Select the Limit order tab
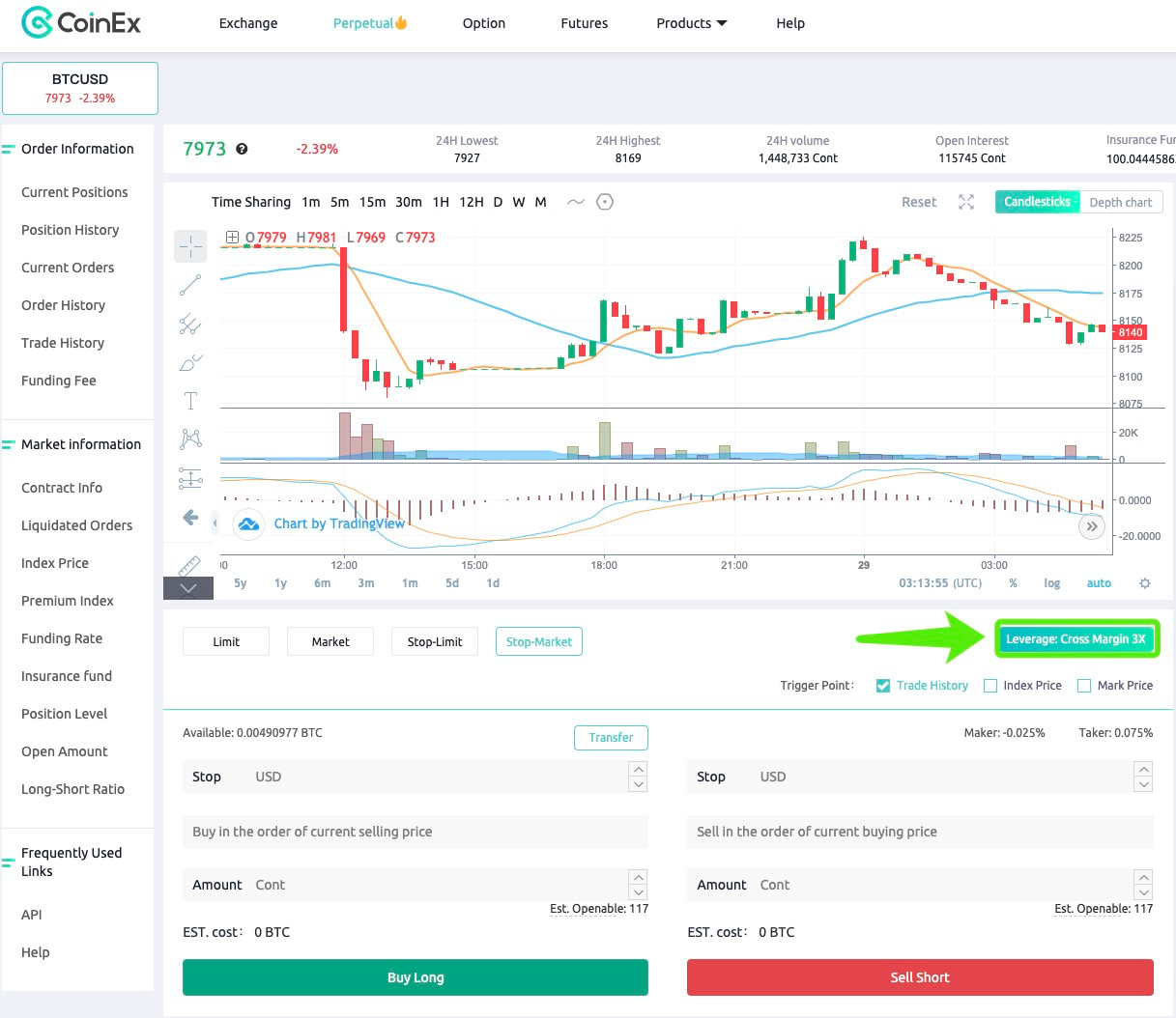 click(x=226, y=641)
